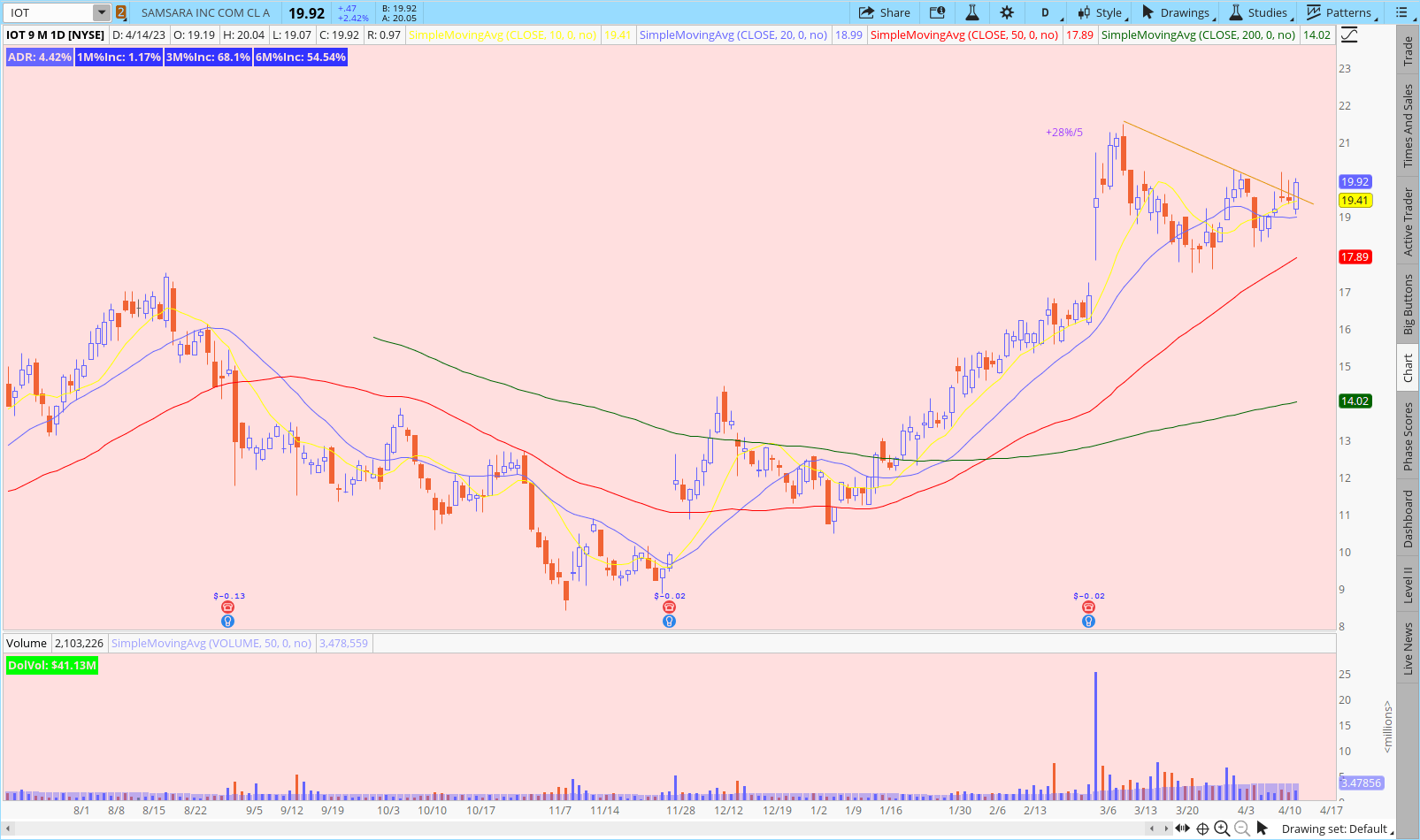Viewport: 1420px width, 840px height.
Task: Select SimpleMovingAvg (CLOSE, 200) study label
Action: 1198,34
